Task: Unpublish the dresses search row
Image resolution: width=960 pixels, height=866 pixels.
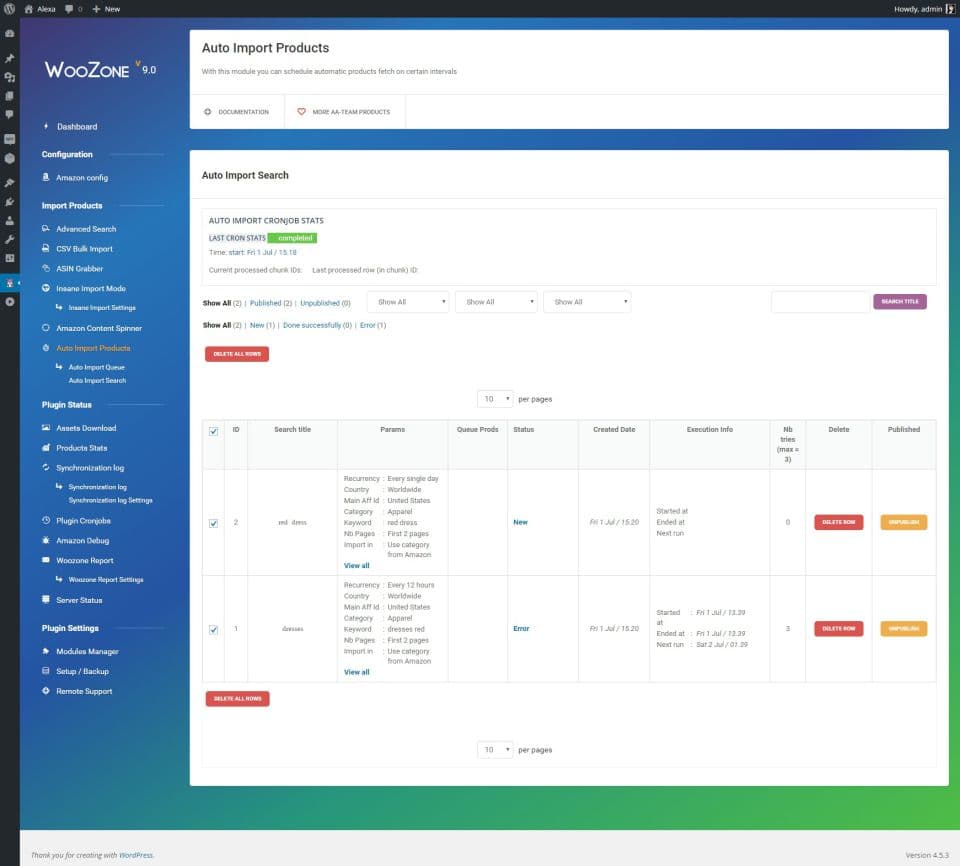Action: point(904,629)
